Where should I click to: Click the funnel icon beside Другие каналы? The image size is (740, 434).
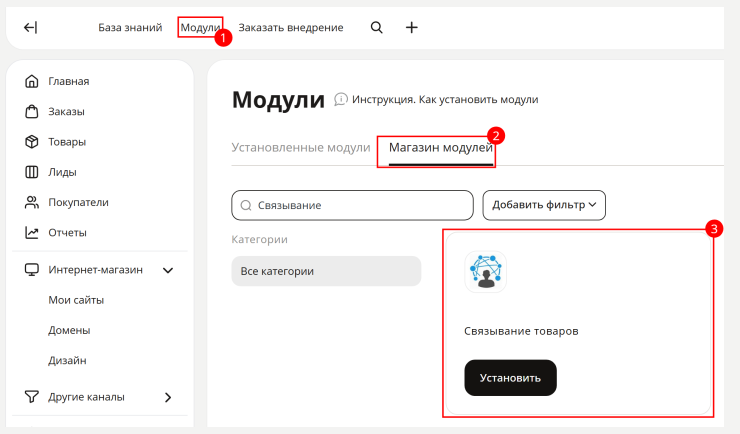tap(32, 397)
